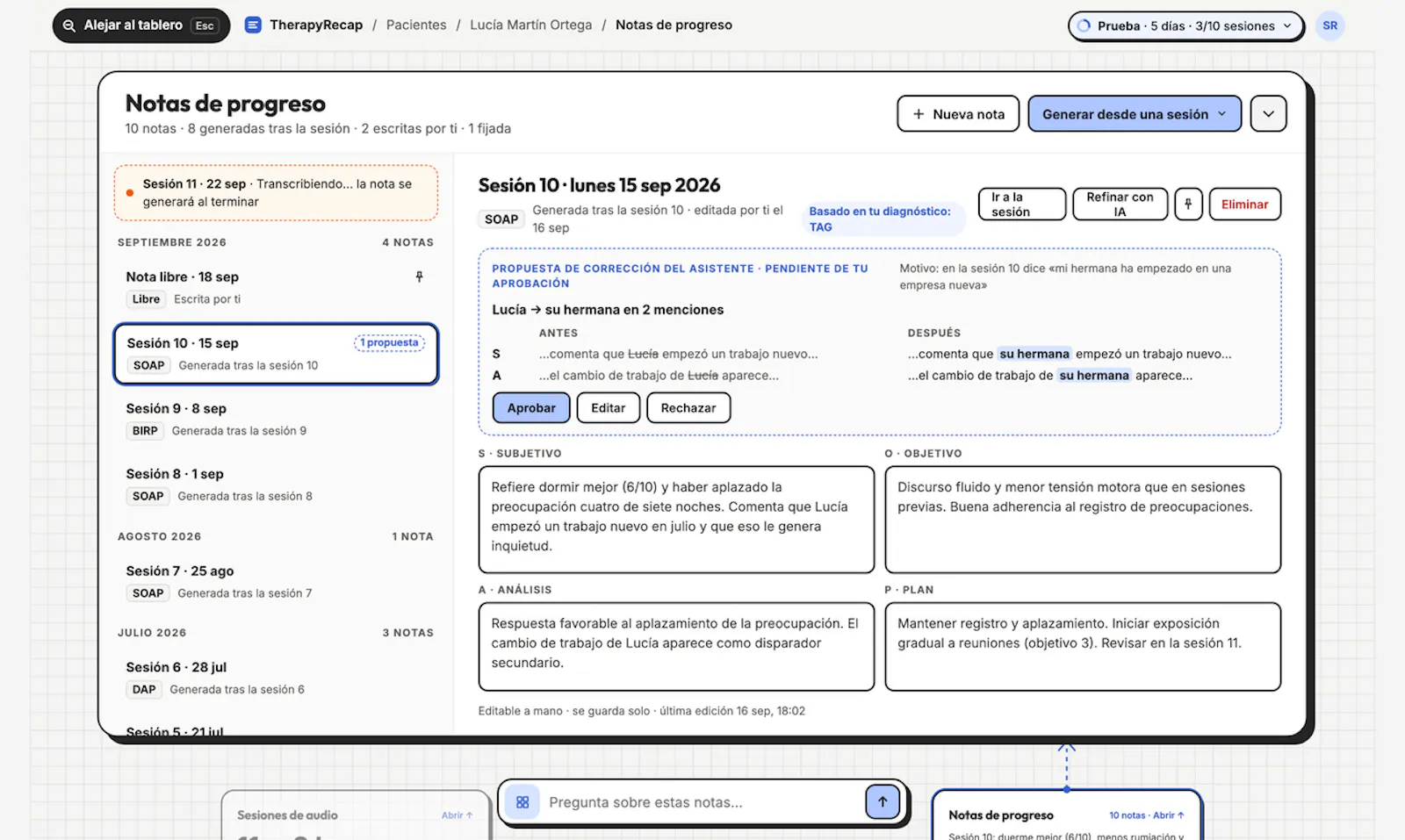Image resolution: width=1405 pixels, height=840 pixels.
Task: Click TherapyRecap breadcrumb label
Action: point(316,25)
